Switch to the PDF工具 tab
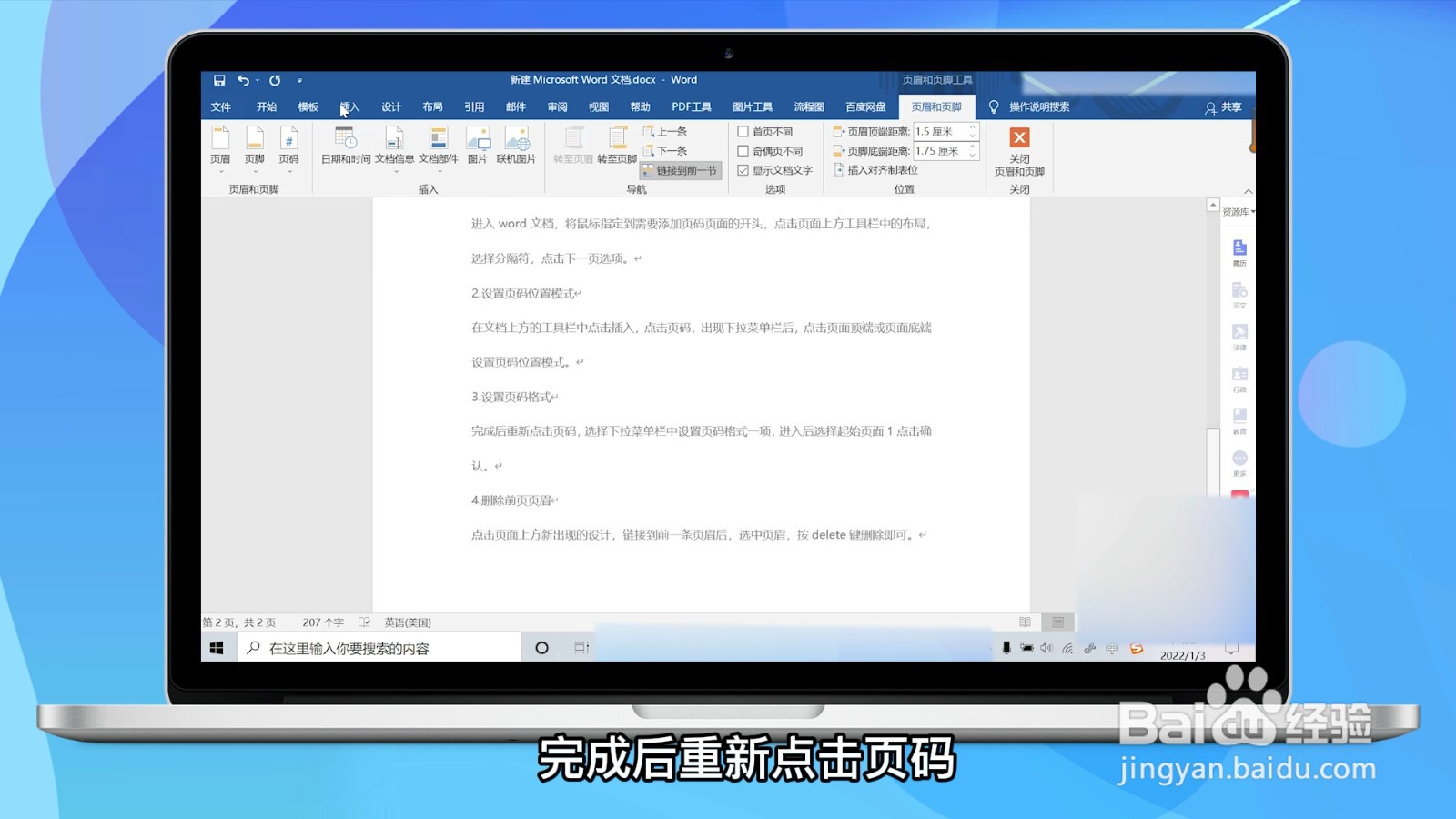The width and height of the screenshot is (1456, 819). (x=692, y=107)
